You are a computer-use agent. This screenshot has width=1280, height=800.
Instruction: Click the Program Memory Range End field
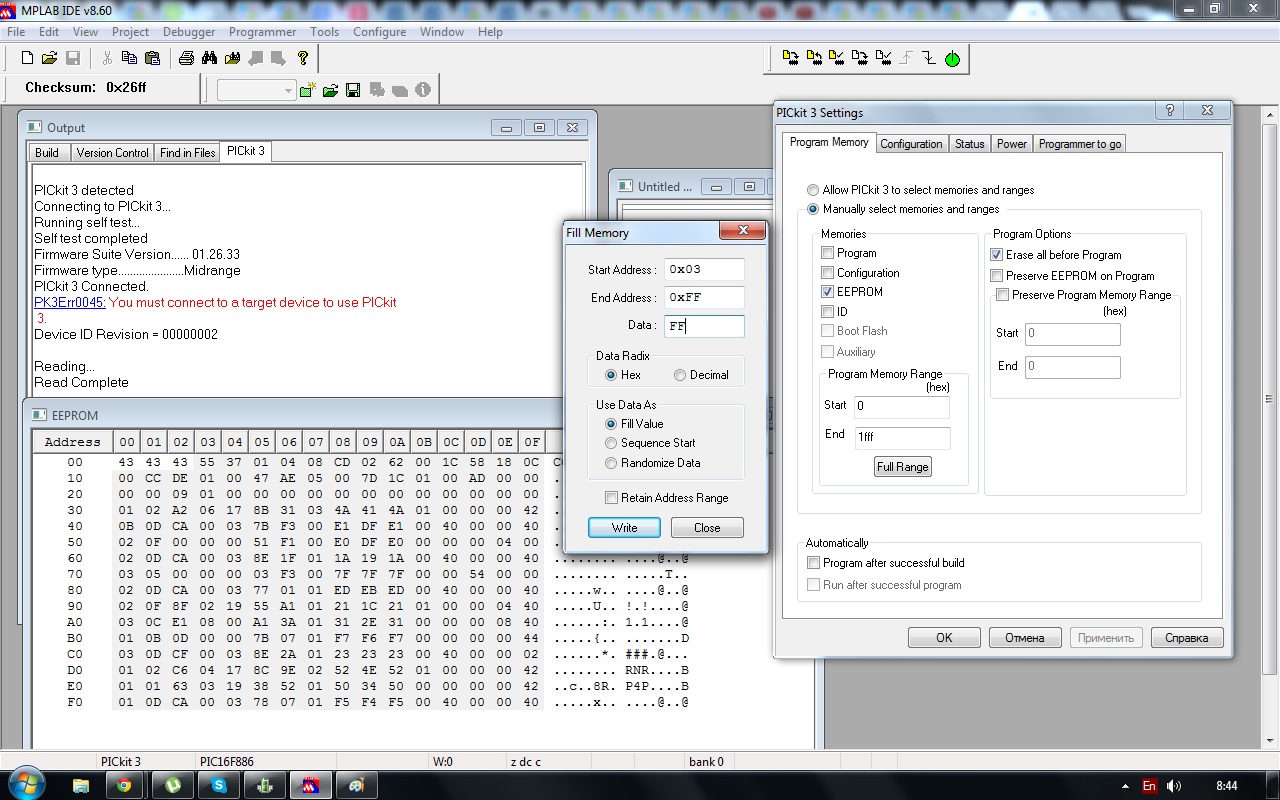901,437
